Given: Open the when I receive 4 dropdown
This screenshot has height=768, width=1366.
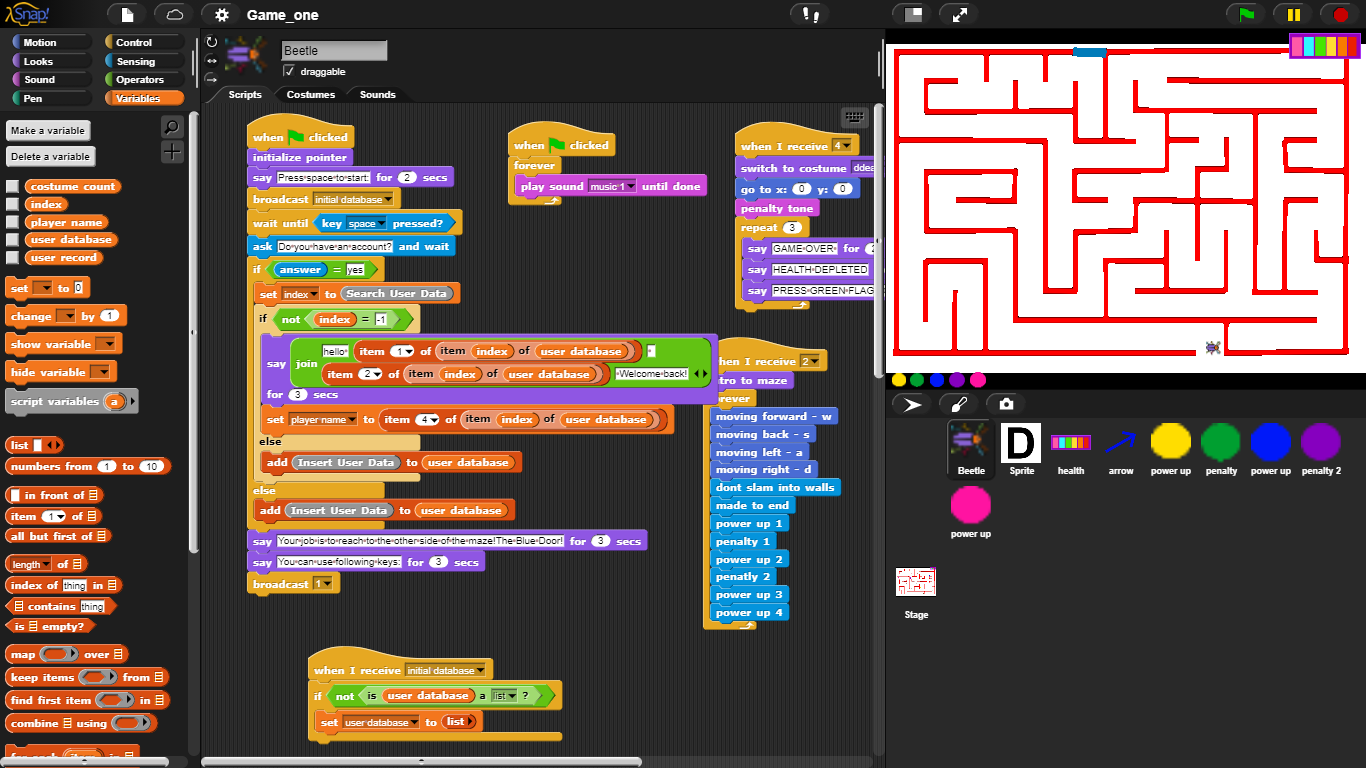Looking at the screenshot, I should (x=847, y=146).
